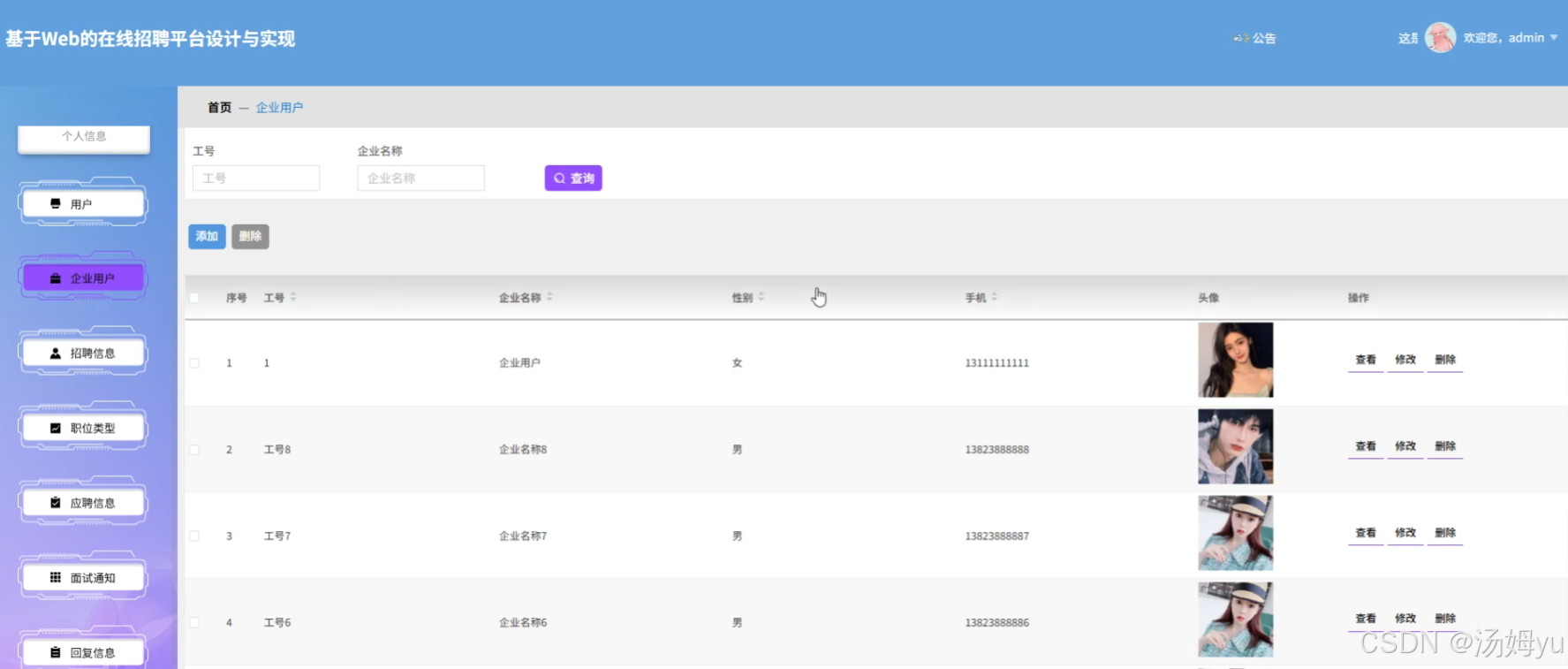
Task: Check the row with 工号 1
Action: tap(194, 363)
